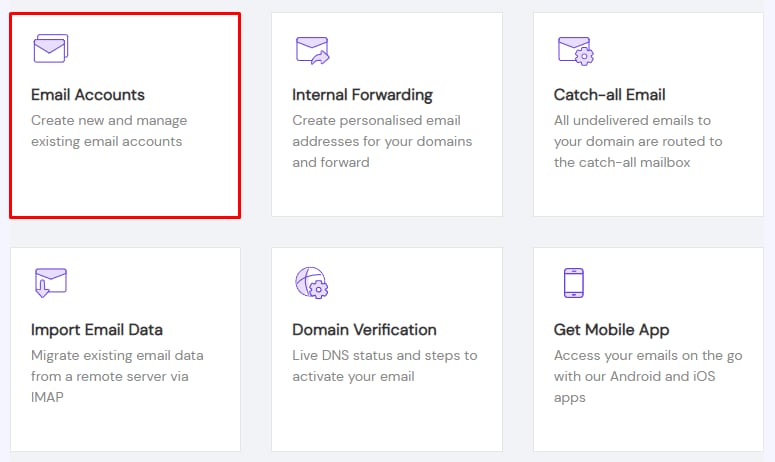Choose the Import Email Data heading
Image resolution: width=775 pixels, height=462 pixels.
click(97, 329)
